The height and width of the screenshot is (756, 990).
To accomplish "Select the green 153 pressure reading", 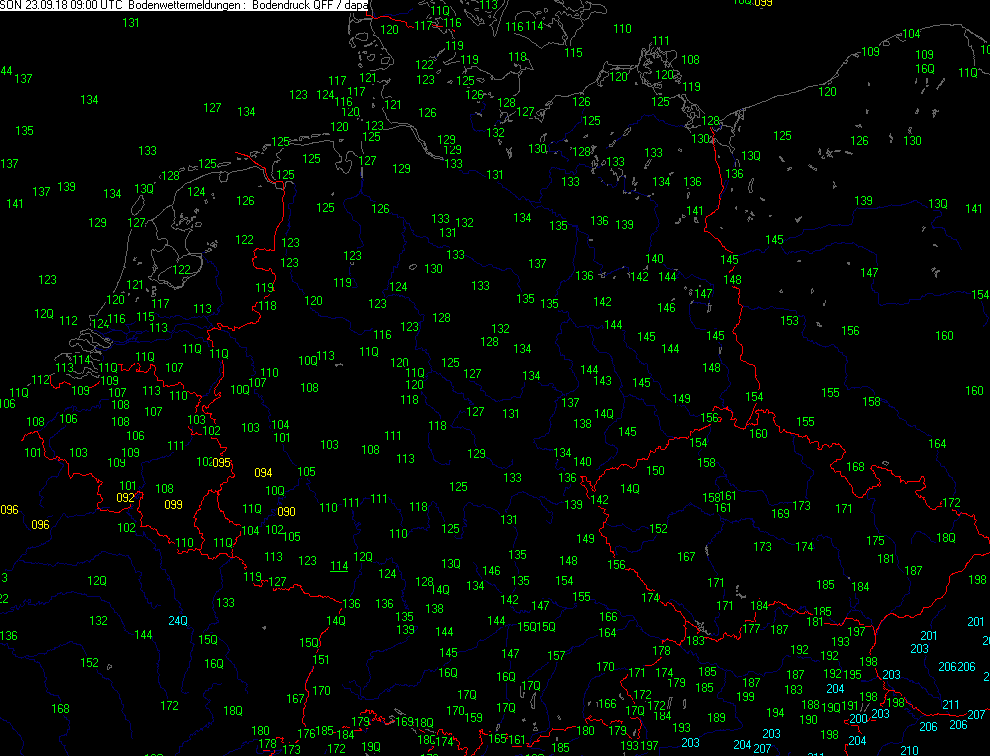I will click(x=790, y=321).
